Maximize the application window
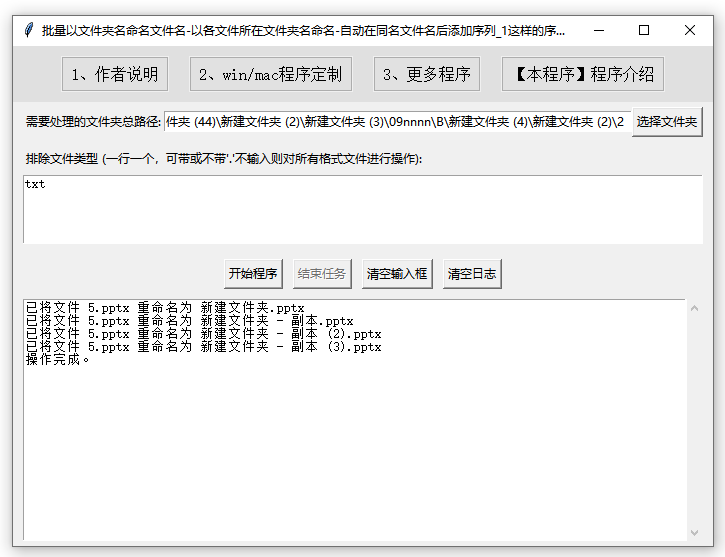This screenshot has height=557, width=725. (644, 31)
